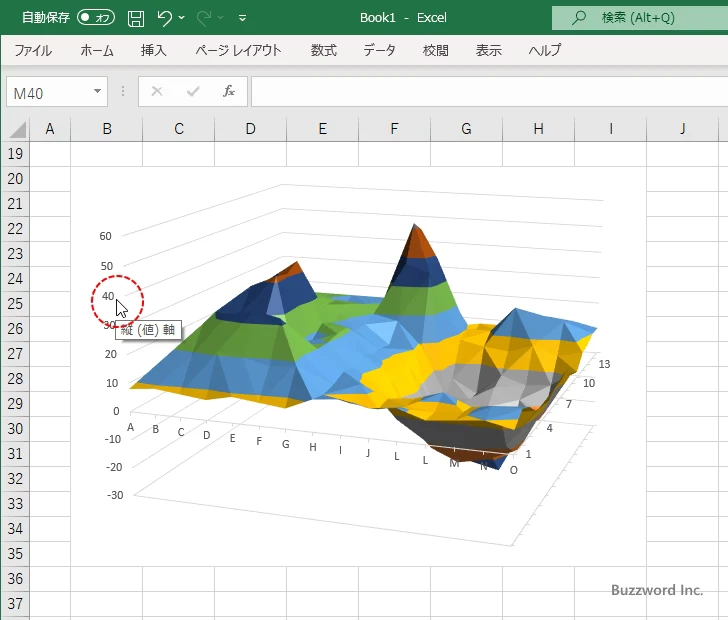Select row 25 header
The width and height of the screenshot is (728, 620).
(x=15, y=303)
